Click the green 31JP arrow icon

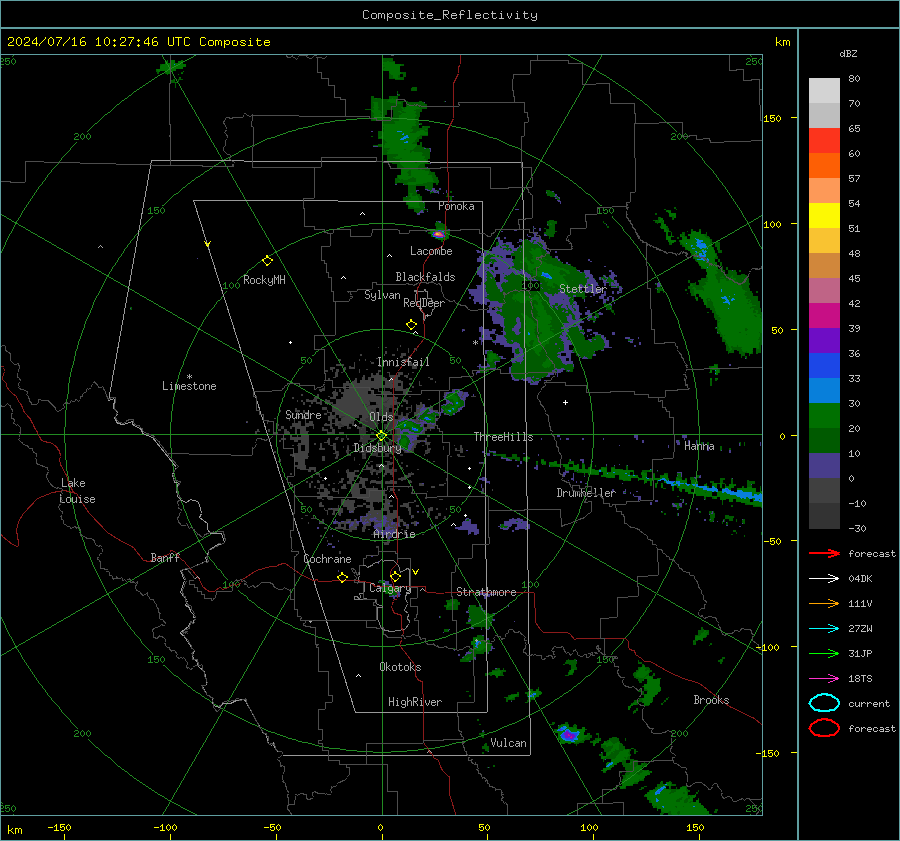[x=824, y=653]
